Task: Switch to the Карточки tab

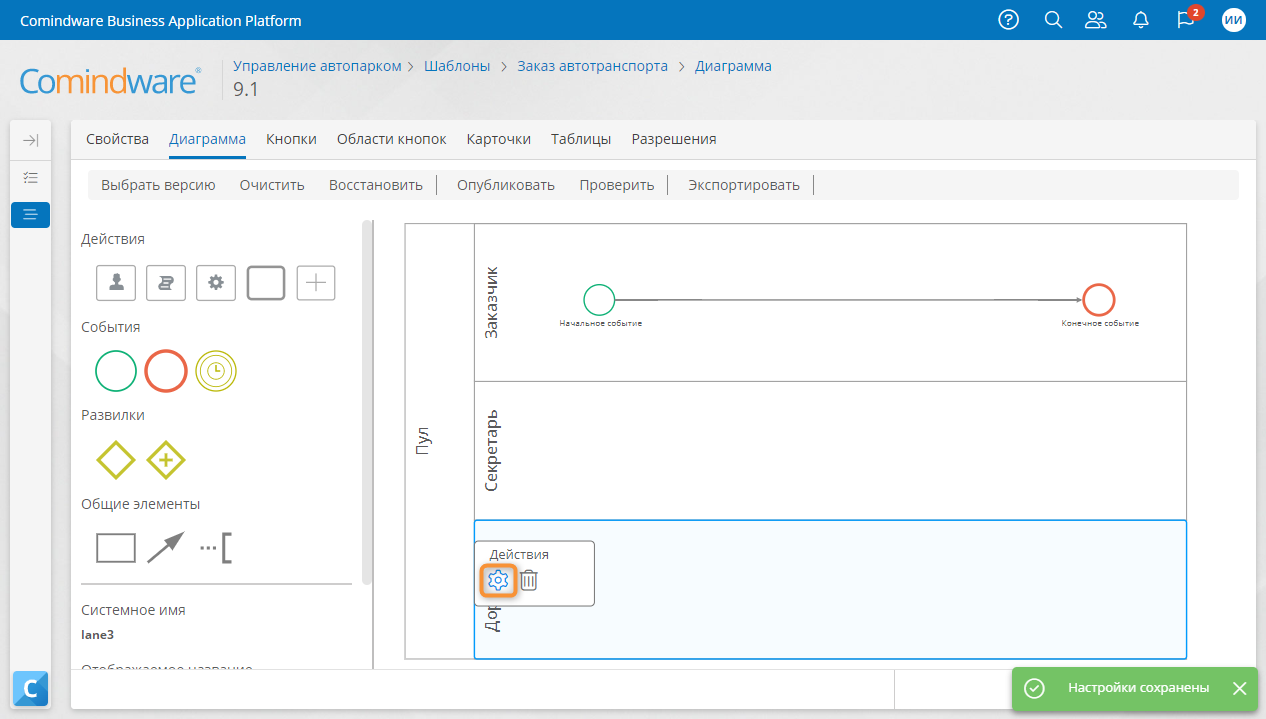Action: [x=498, y=139]
